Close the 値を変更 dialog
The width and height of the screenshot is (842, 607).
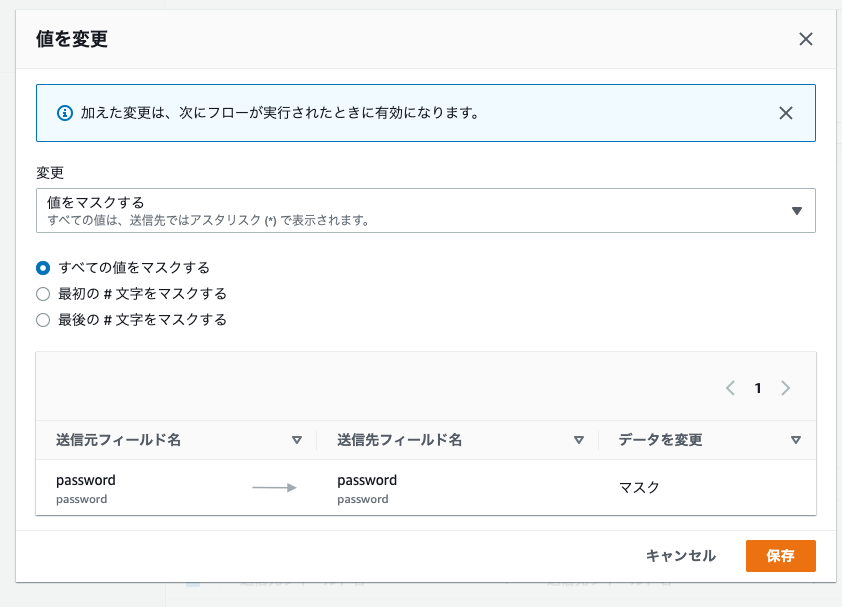tap(806, 39)
